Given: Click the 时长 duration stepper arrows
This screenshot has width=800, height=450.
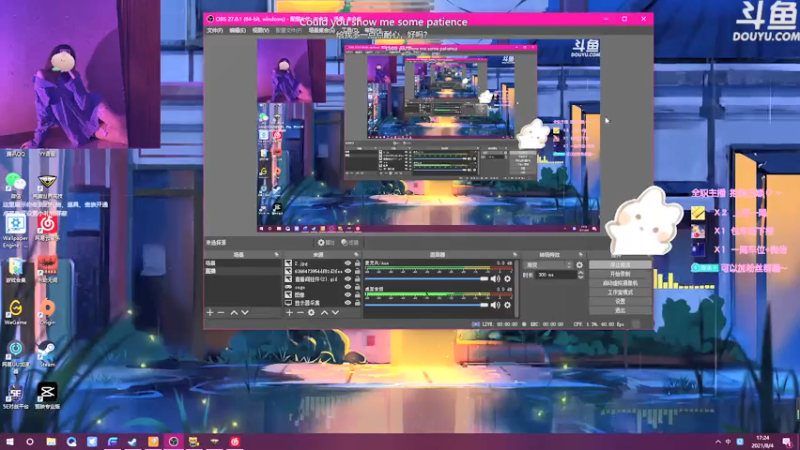Looking at the screenshot, I should click(x=580, y=274).
